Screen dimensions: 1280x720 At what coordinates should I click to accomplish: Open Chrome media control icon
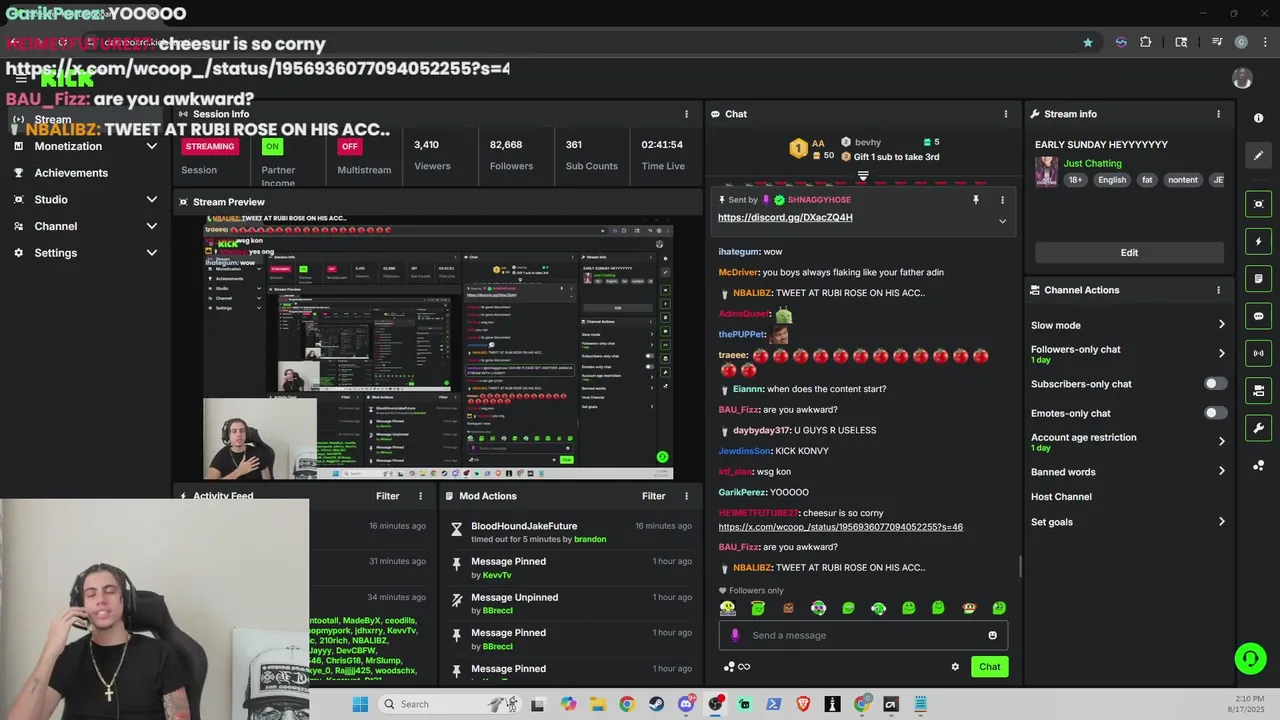point(1217,42)
